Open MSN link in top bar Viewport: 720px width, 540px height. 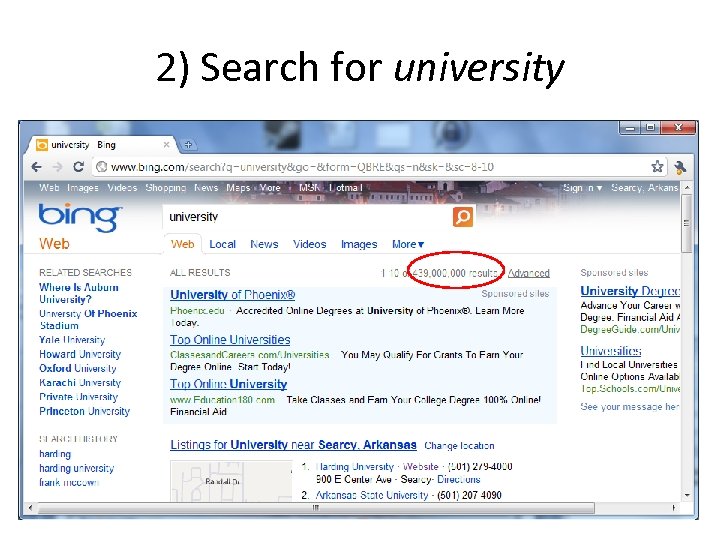point(309,188)
